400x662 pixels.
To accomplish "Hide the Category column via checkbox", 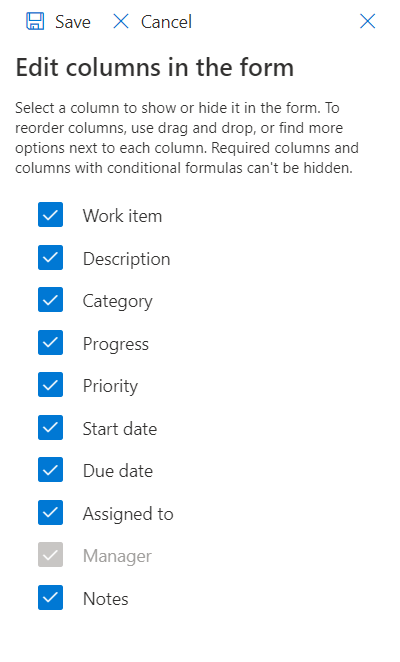I will 50,300.
